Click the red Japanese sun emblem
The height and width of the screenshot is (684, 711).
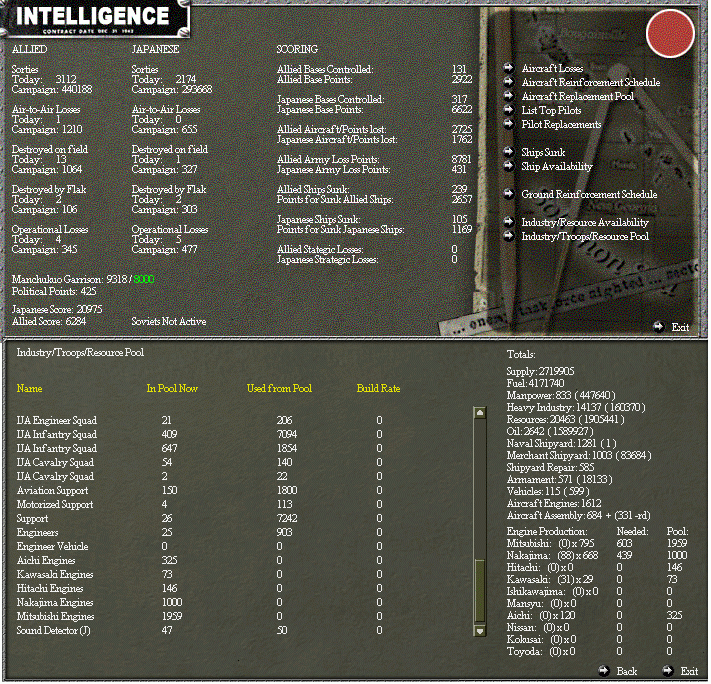point(670,34)
